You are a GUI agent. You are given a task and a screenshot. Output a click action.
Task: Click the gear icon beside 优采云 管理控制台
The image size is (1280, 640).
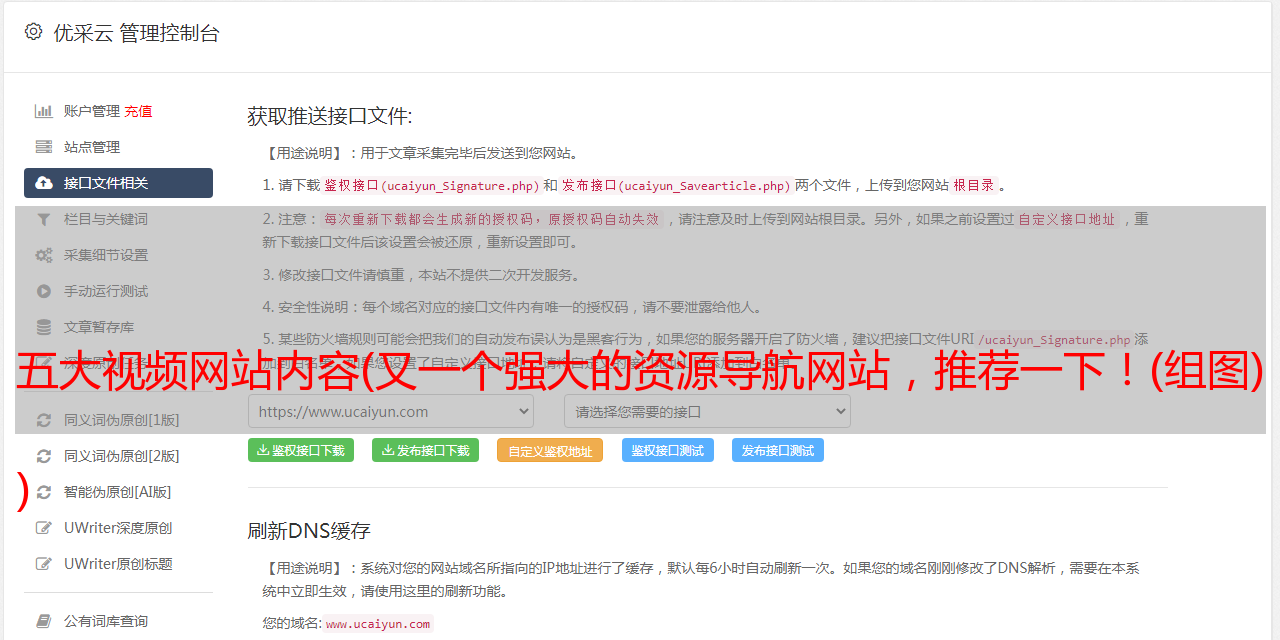pos(33,32)
